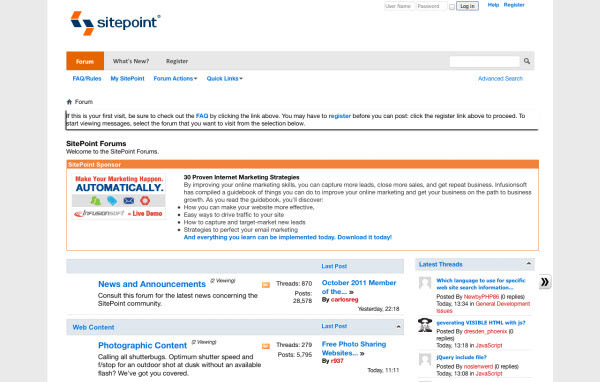
Task: Open Advanced Search link
Action: [500, 78]
